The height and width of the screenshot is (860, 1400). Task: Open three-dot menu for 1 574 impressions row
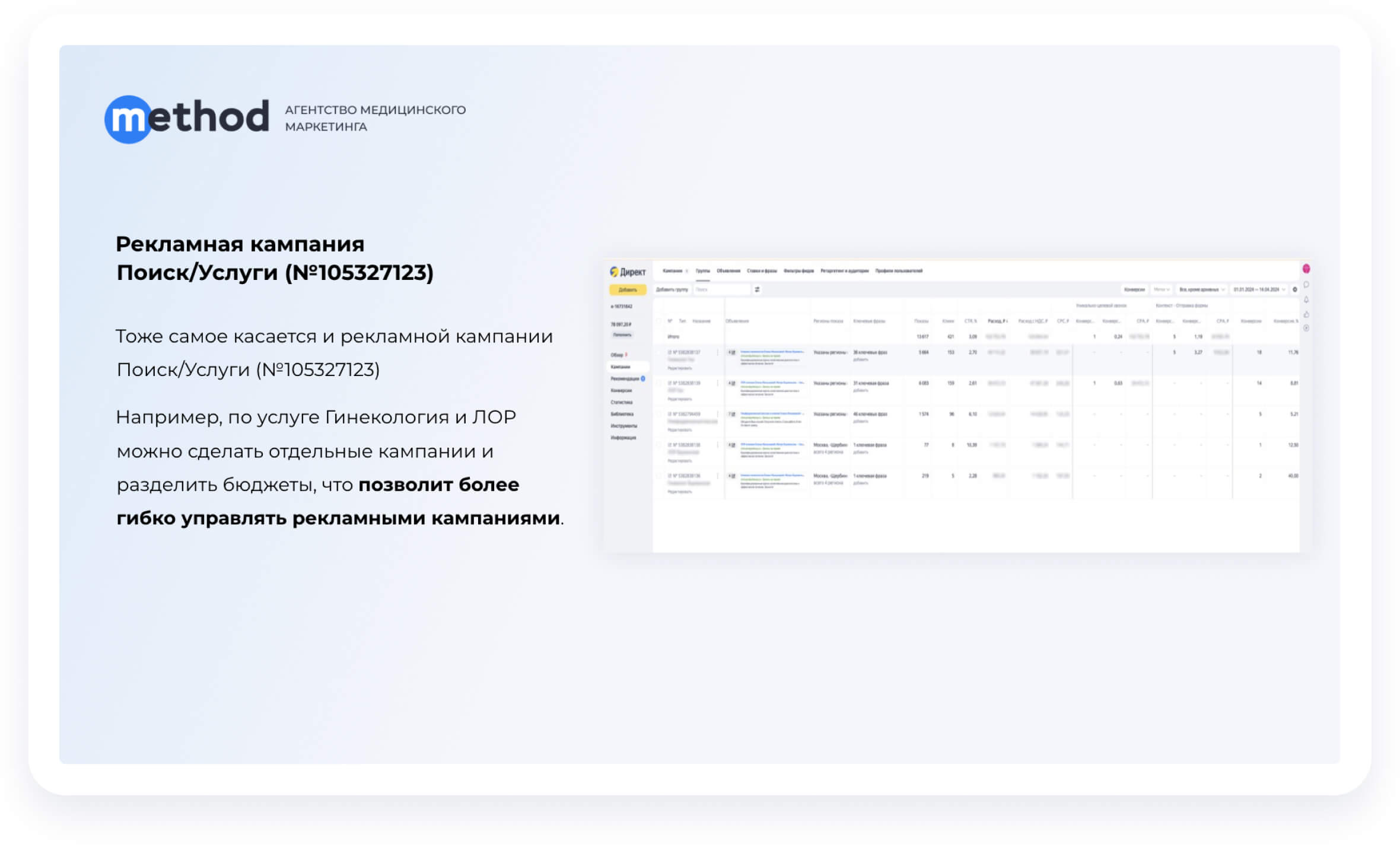pos(717,414)
